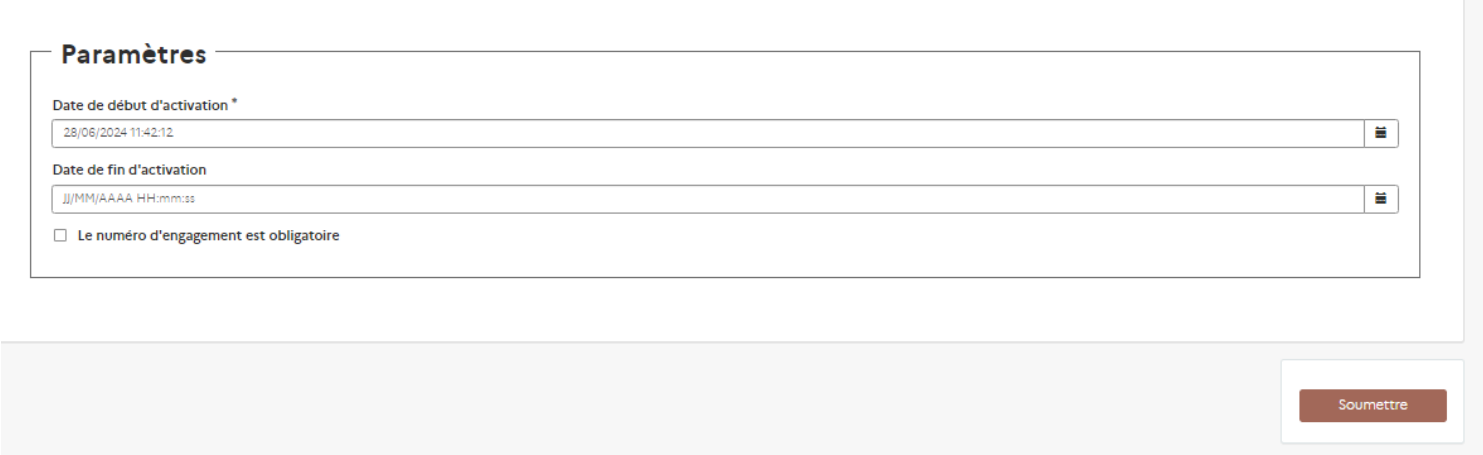Select the Paramètres section heading
Image resolution: width=1483 pixels, height=455 pixels.
click(134, 54)
